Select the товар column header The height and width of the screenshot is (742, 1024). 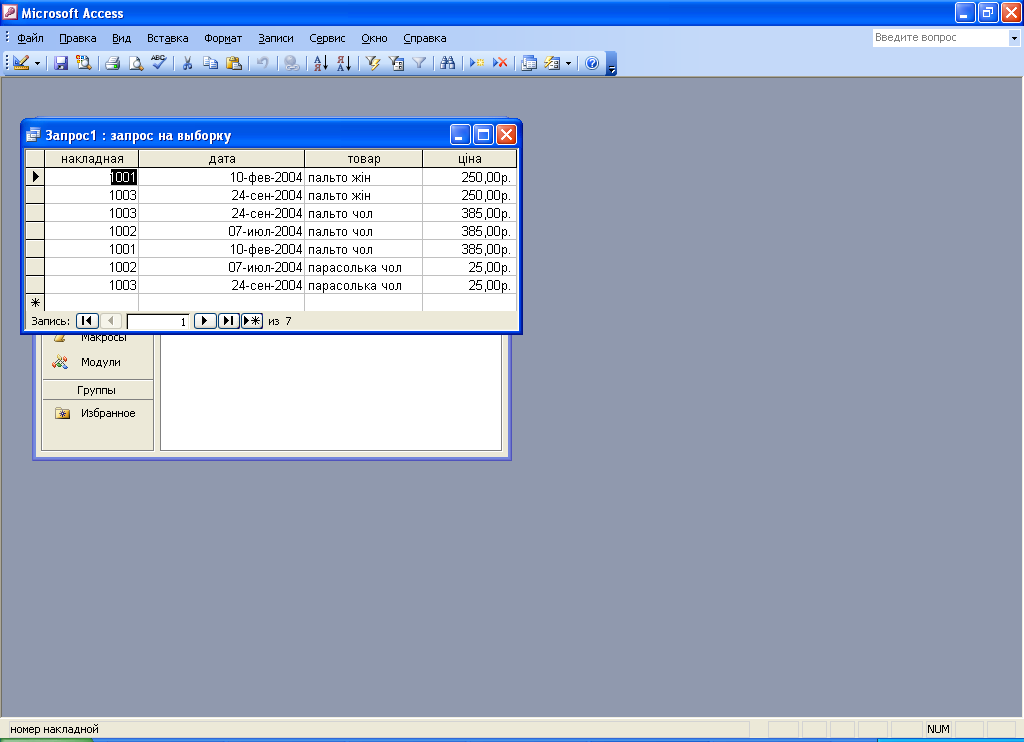[x=363, y=159]
